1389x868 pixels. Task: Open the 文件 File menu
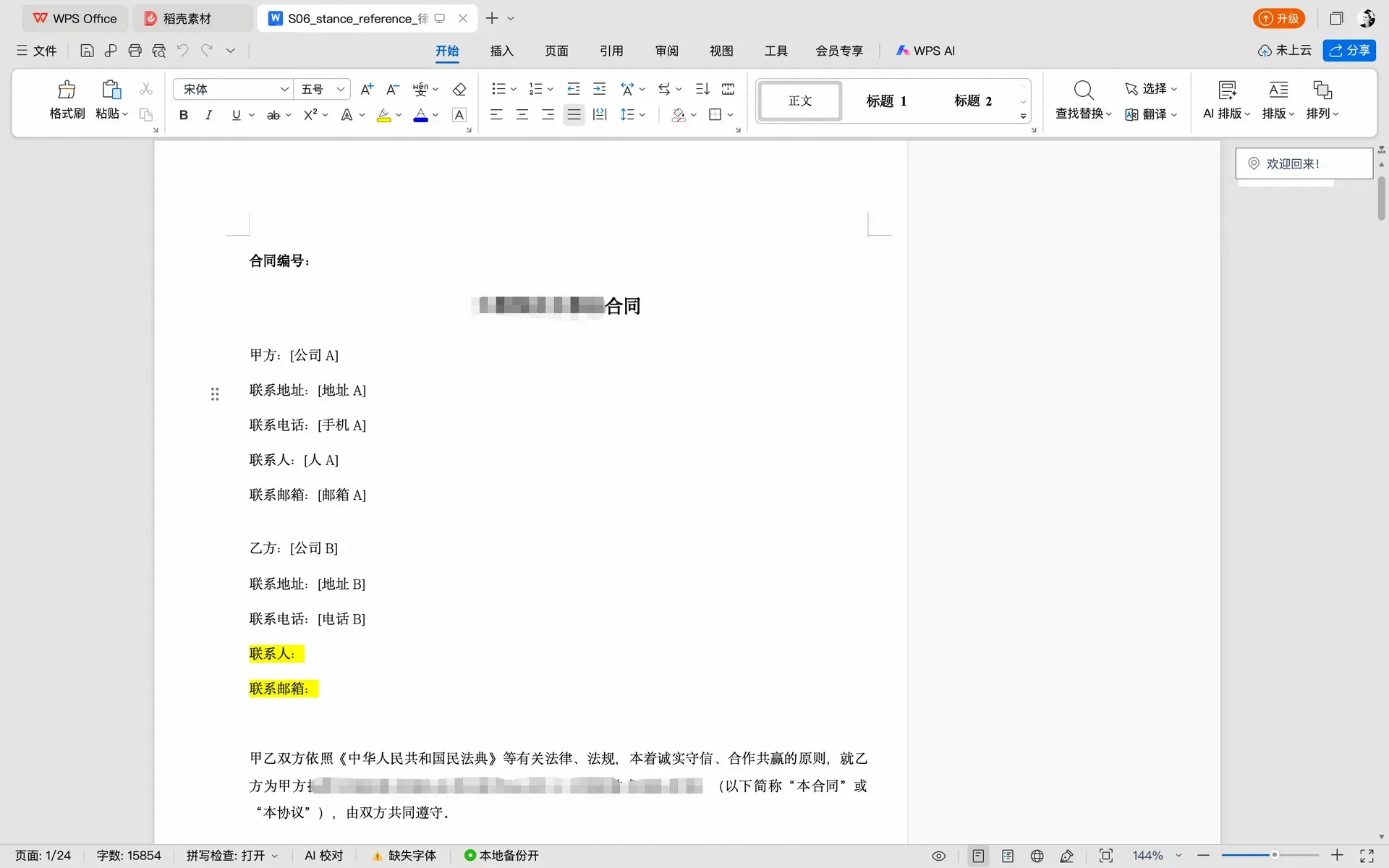(x=37, y=51)
